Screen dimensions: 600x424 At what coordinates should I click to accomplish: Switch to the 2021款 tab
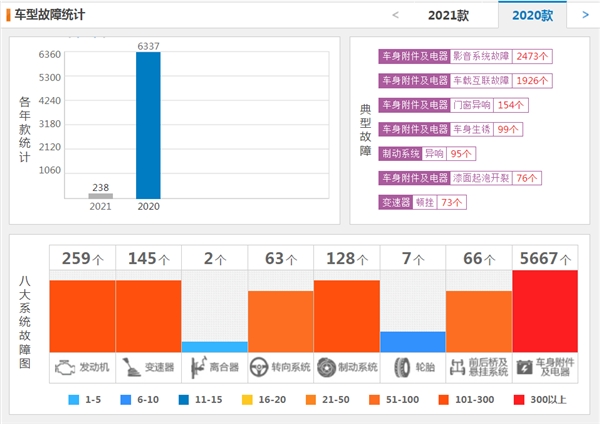[x=446, y=15]
